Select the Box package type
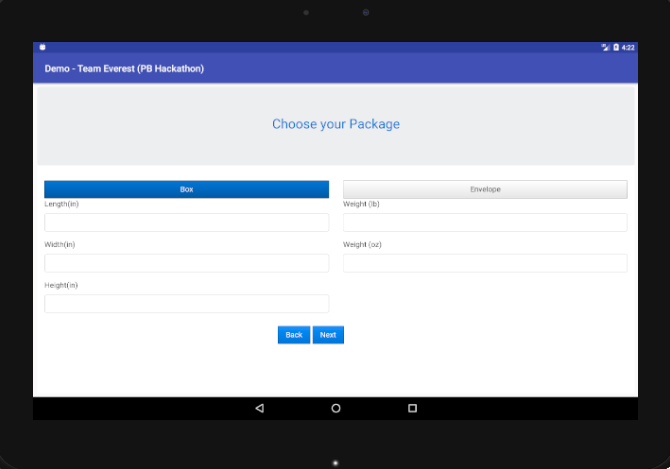 coord(186,189)
